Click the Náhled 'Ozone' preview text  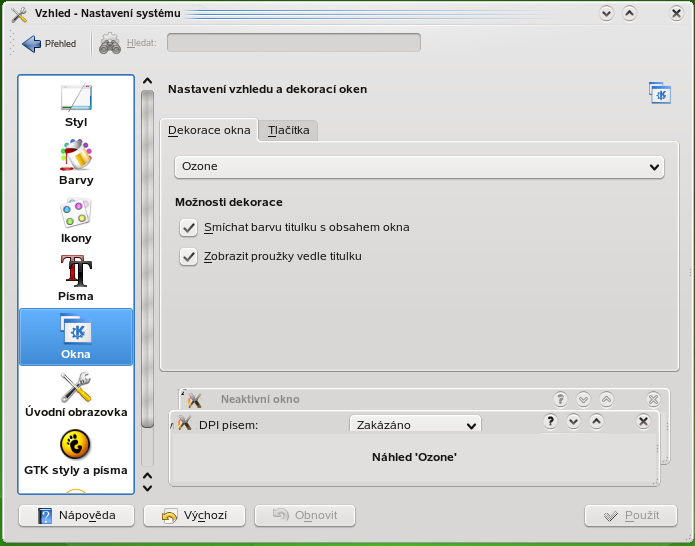(414, 457)
